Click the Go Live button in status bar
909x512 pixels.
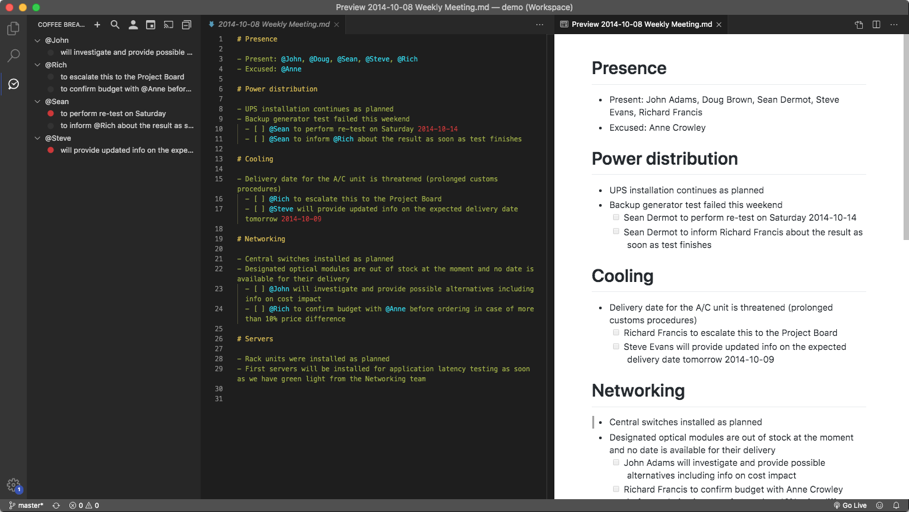click(850, 506)
